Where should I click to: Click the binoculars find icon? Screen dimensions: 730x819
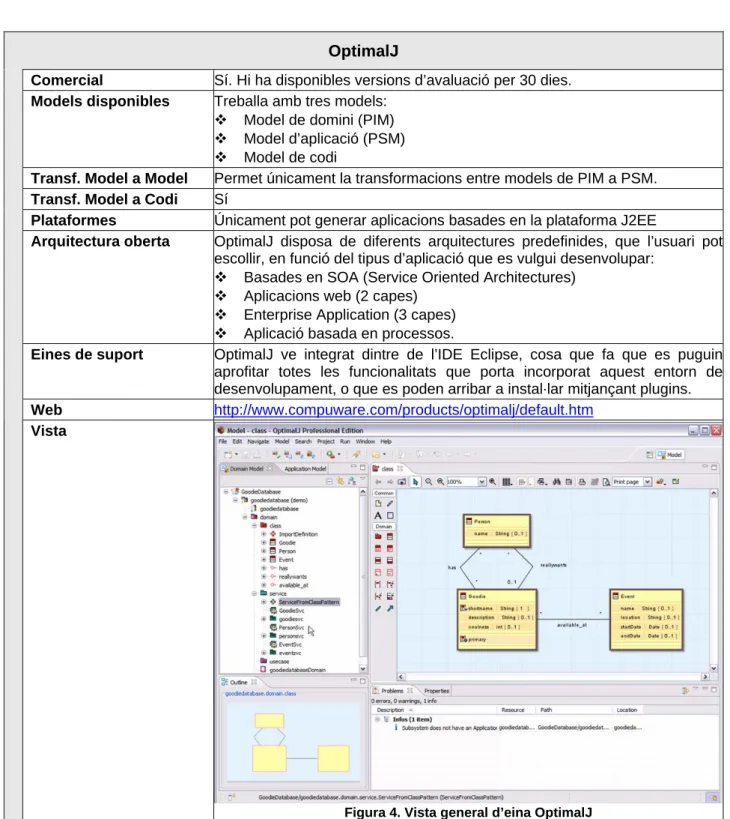coord(557,482)
